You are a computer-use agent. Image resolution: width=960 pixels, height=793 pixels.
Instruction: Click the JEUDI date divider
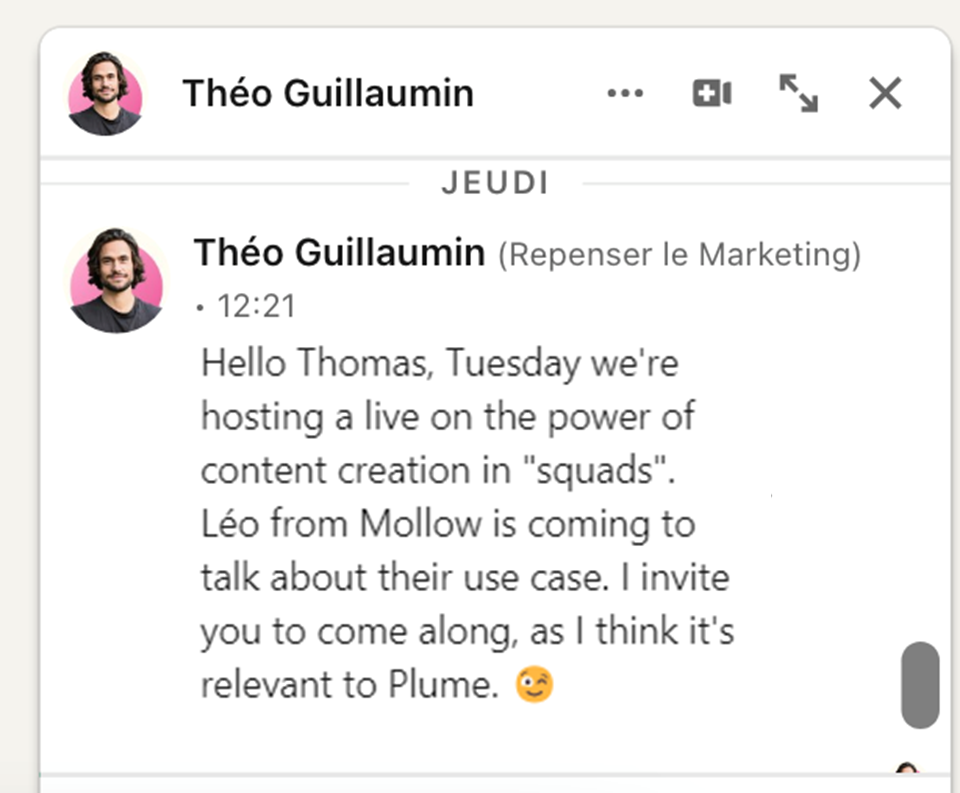point(495,184)
